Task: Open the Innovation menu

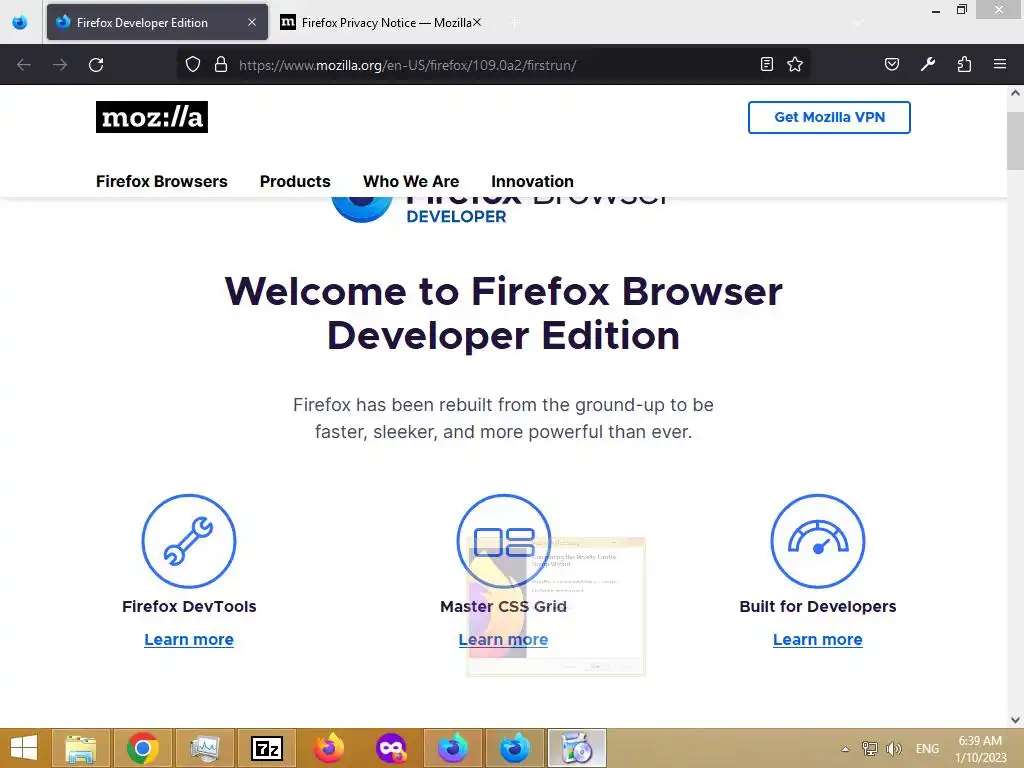Action: pos(532,181)
